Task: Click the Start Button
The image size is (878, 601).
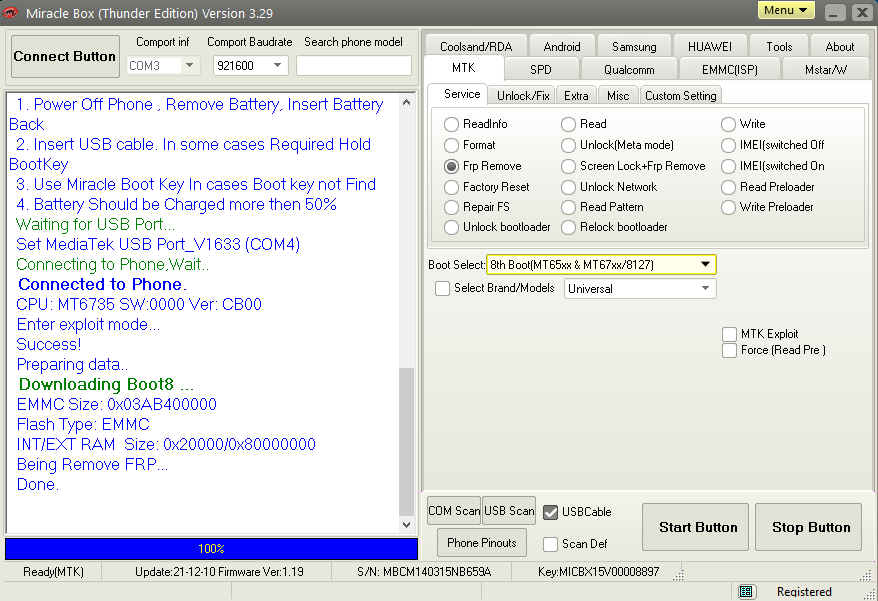Action: click(x=695, y=527)
